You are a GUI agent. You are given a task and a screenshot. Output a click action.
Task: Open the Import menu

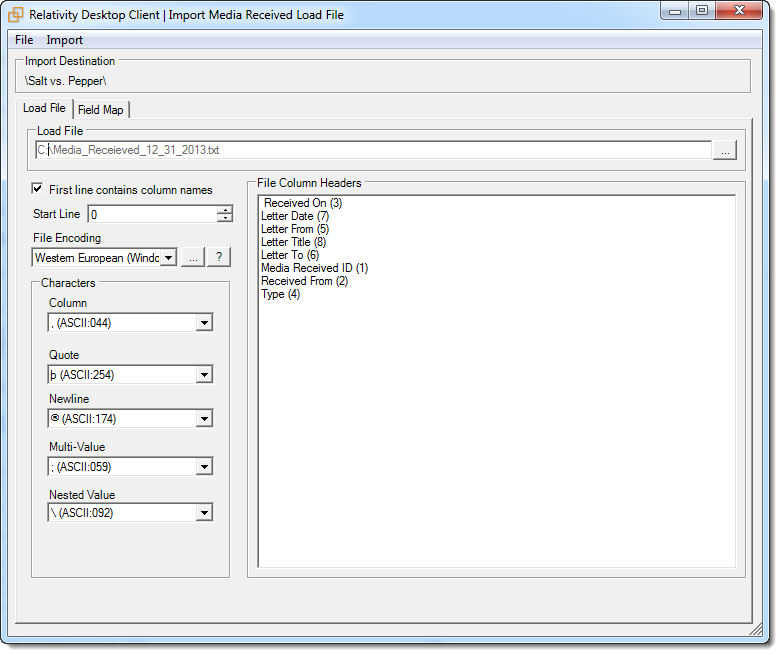(64, 40)
